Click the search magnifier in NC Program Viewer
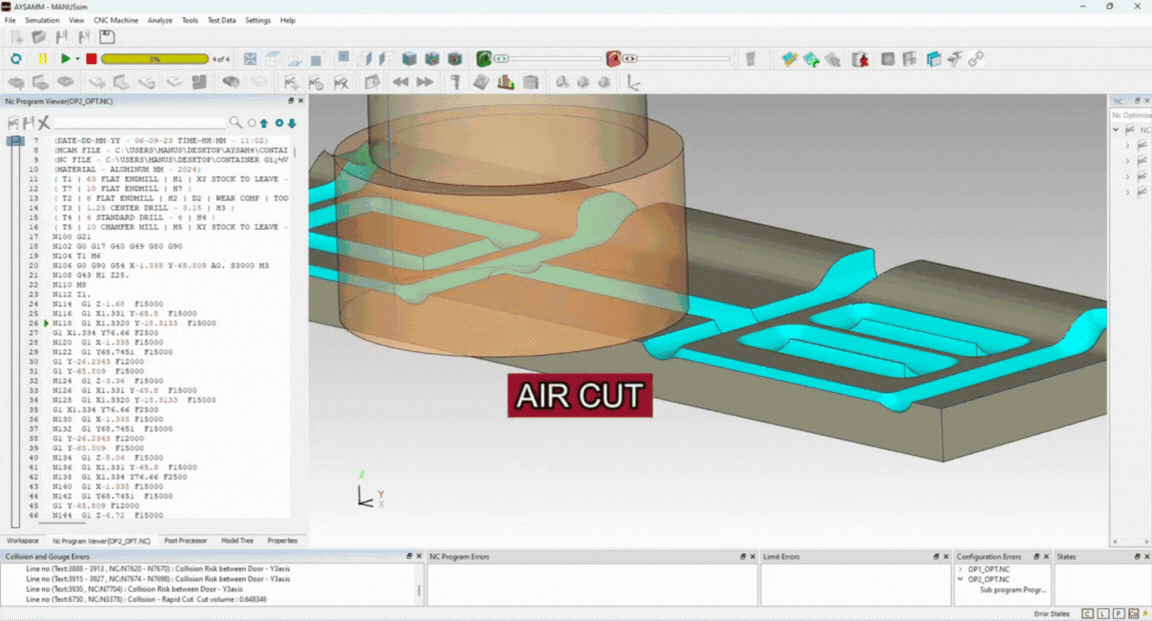The height and width of the screenshot is (621, 1152). point(236,123)
